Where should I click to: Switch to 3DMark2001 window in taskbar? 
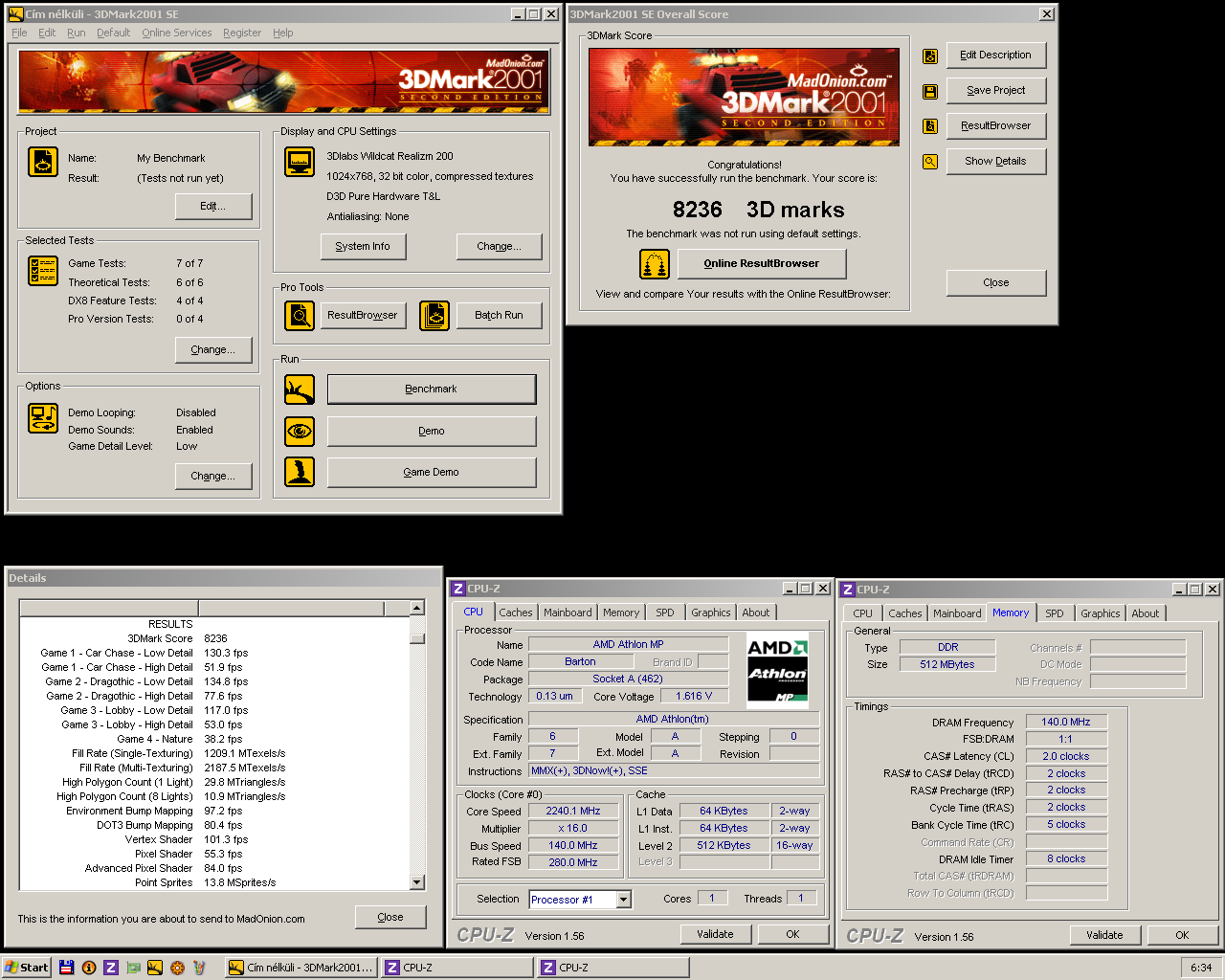point(301,968)
